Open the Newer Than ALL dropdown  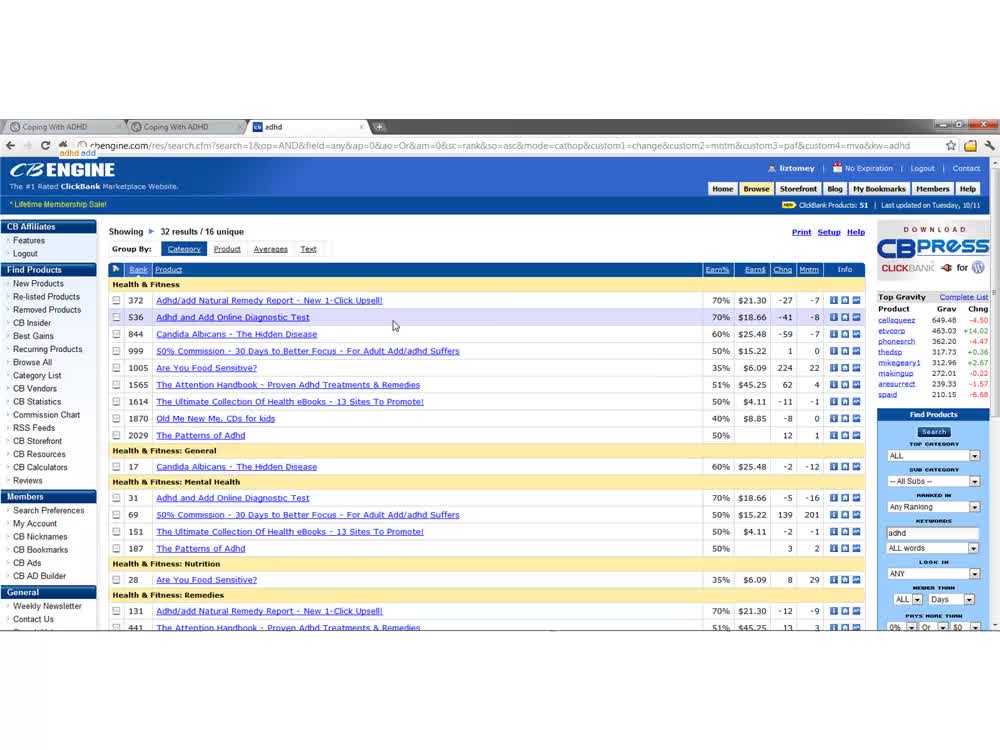[908, 599]
